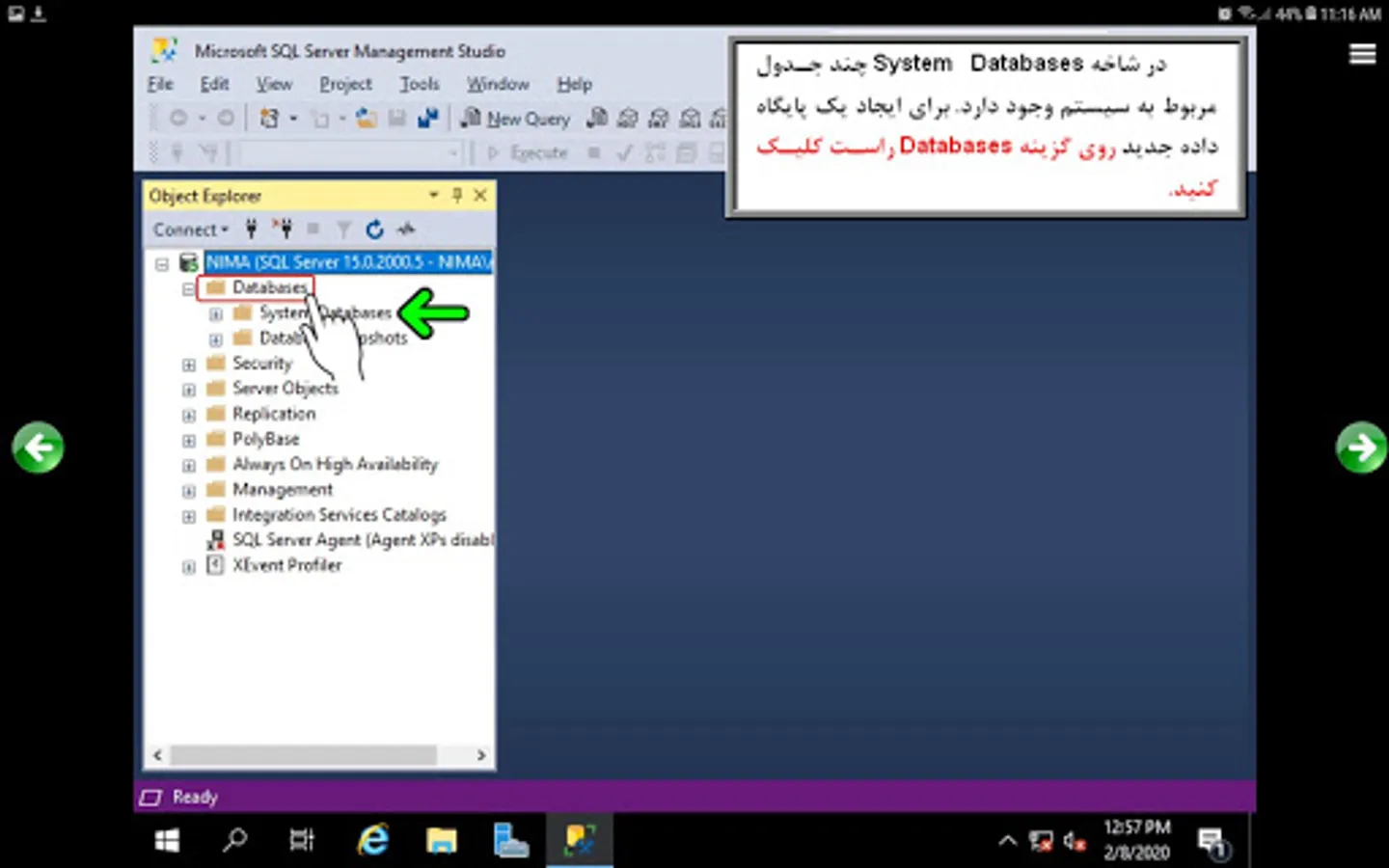Collapse the NIMA server node
The width and height of the screenshot is (1389, 868).
click(x=162, y=263)
